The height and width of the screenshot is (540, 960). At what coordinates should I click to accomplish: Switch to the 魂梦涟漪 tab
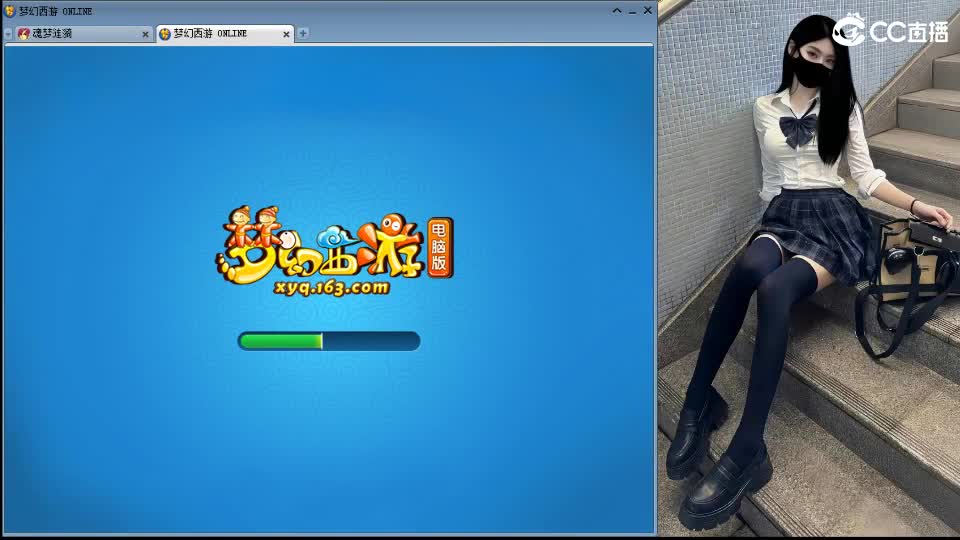tap(83, 34)
